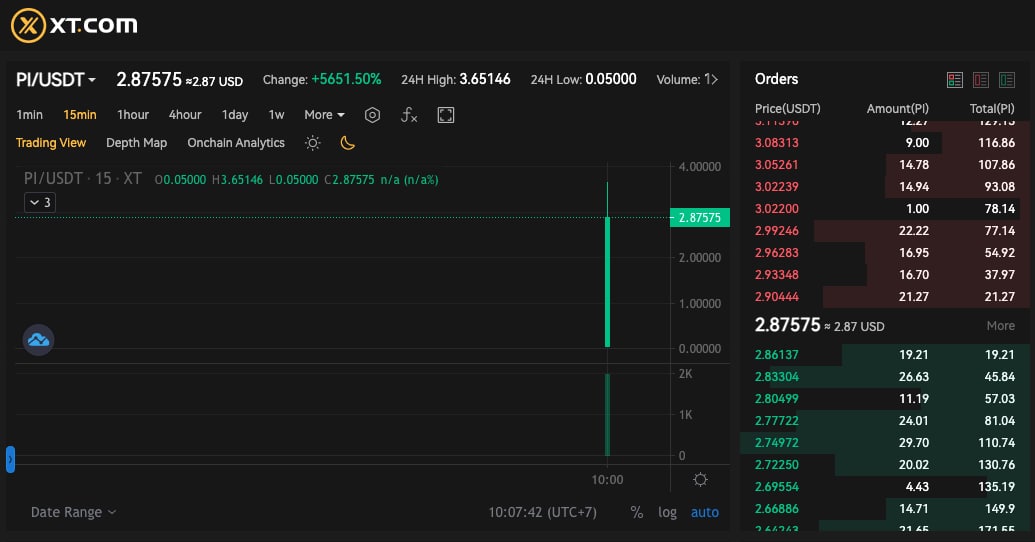Click the 24H Low value 0.05000
Image resolution: width=1035 pixels, height=542 pixels.
coord(611,79)
